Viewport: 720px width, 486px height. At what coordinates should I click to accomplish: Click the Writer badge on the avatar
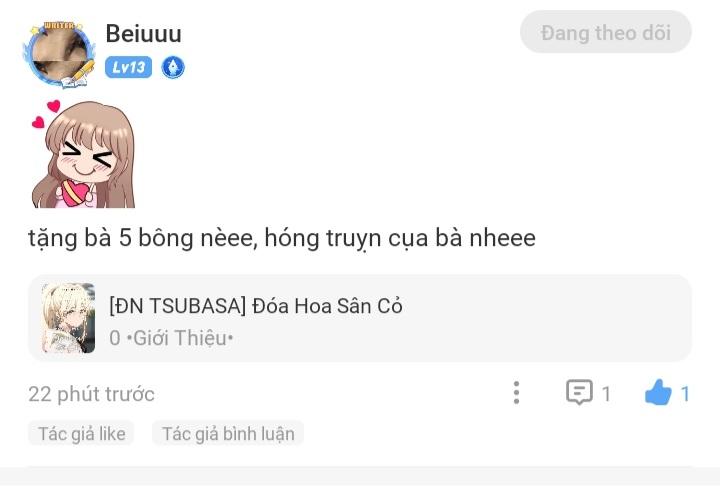pyautogui.click(x=60, y=23)
